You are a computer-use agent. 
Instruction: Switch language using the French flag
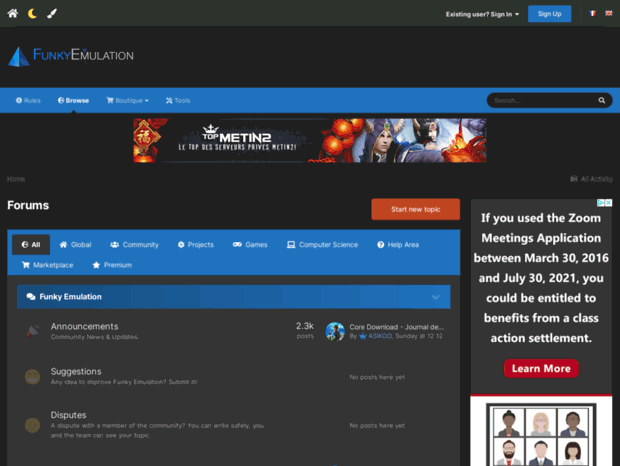pyautogui.click(x=592, y=14)
